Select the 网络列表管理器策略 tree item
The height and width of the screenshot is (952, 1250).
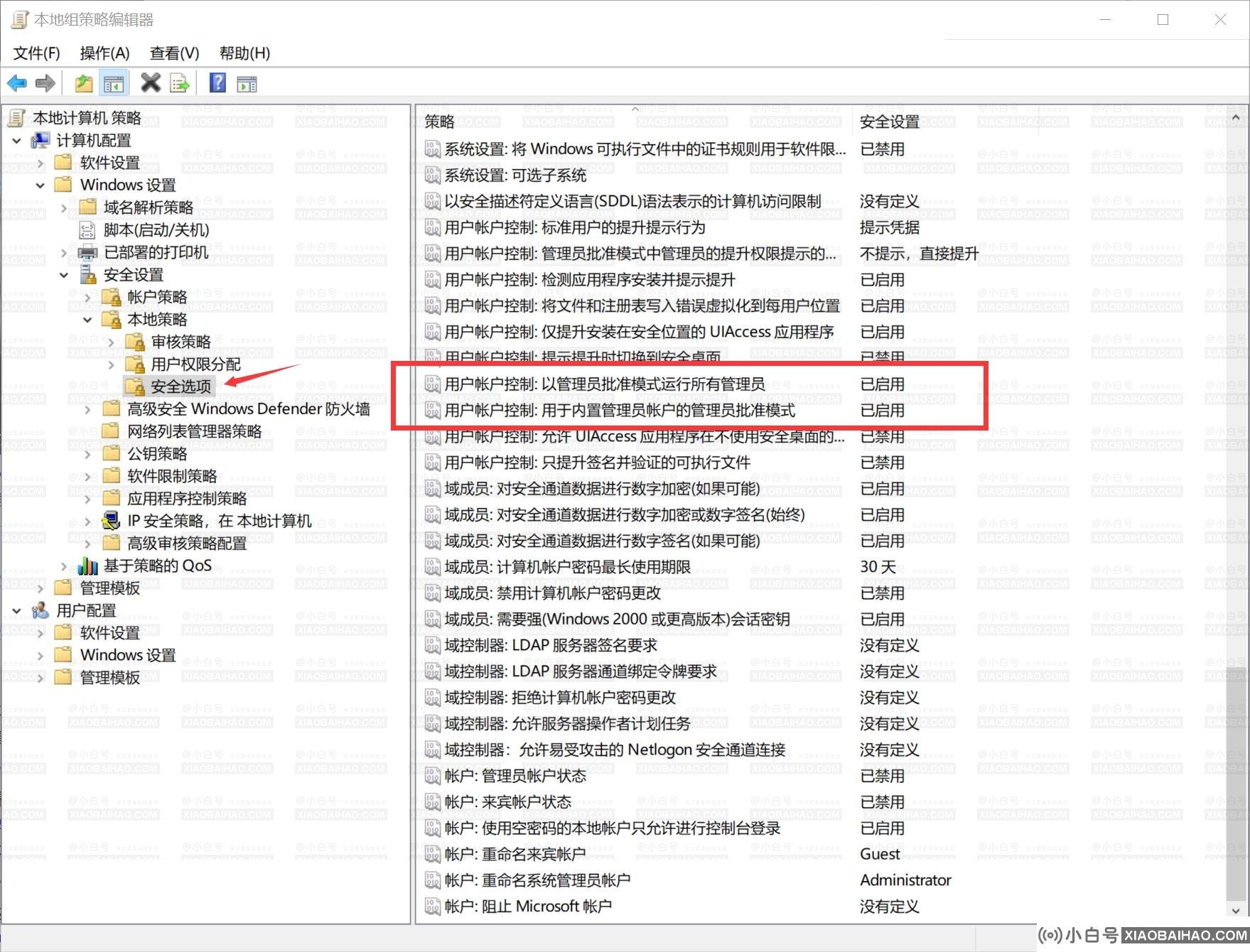pos(195,431)
